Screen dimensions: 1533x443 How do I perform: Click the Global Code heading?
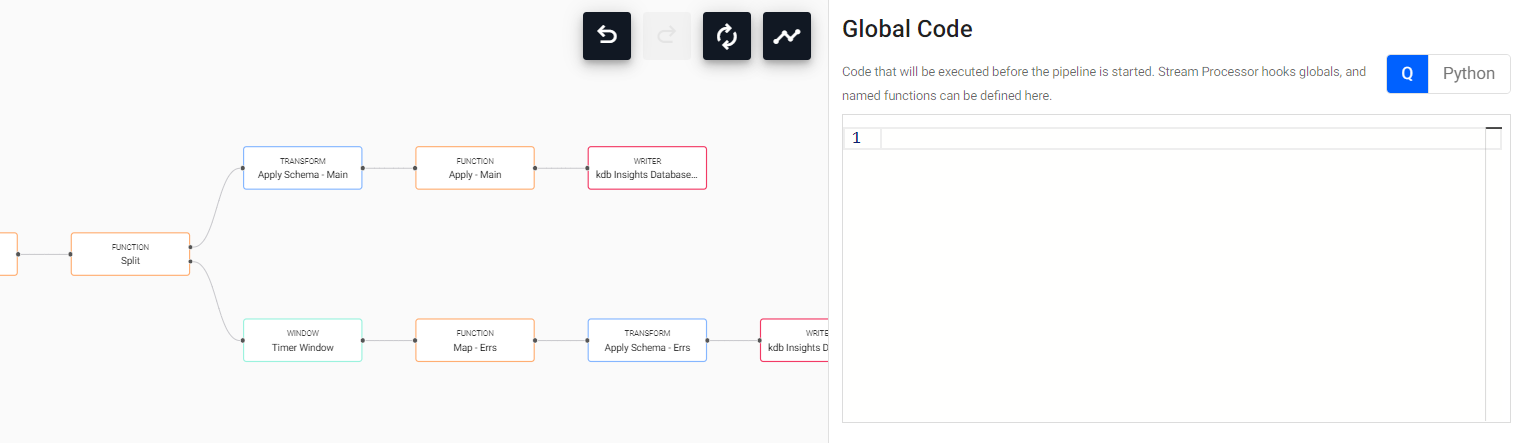(x=907, y=29)
